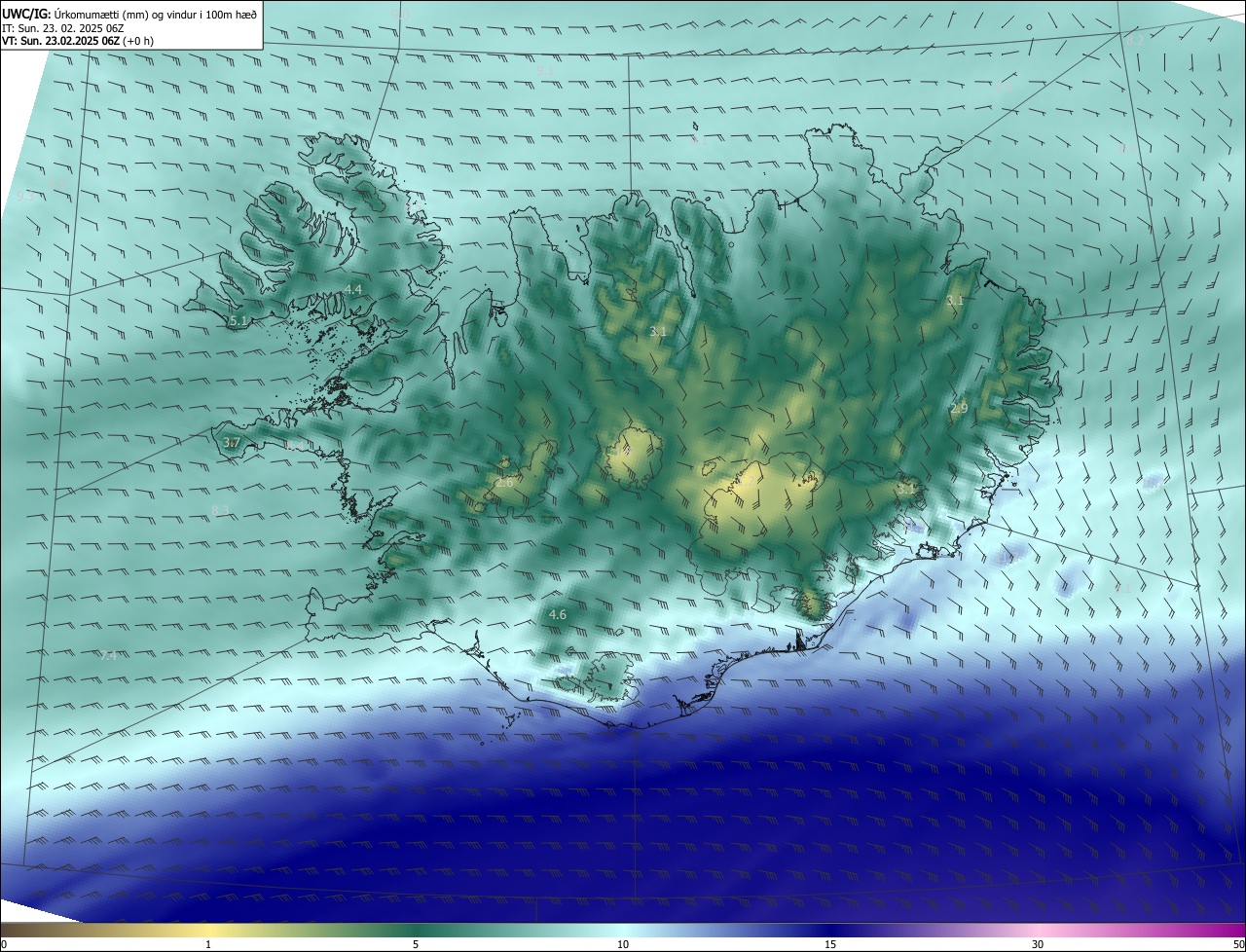Click the colour scale tick label '0'
This screenshot has height=952, width=1246.
click(4, 944)
